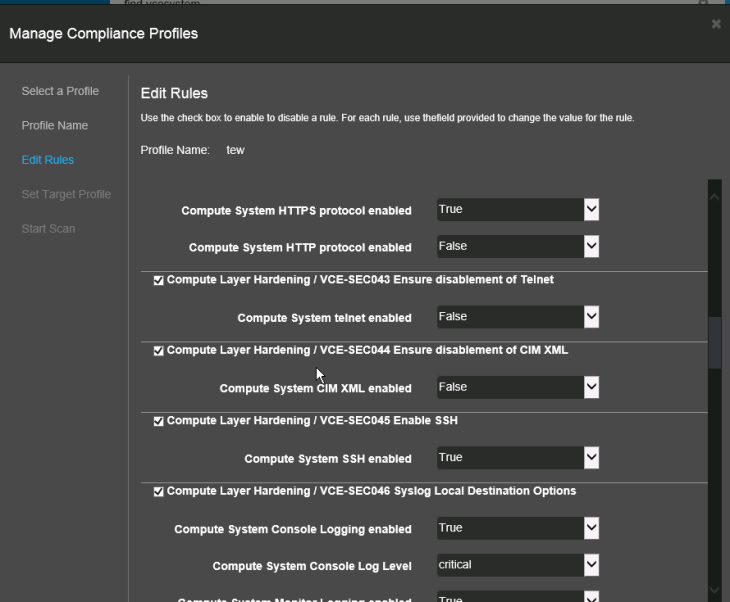Disable the VCE-SEC045 Enable SSH rule

[x=158, y=422]
